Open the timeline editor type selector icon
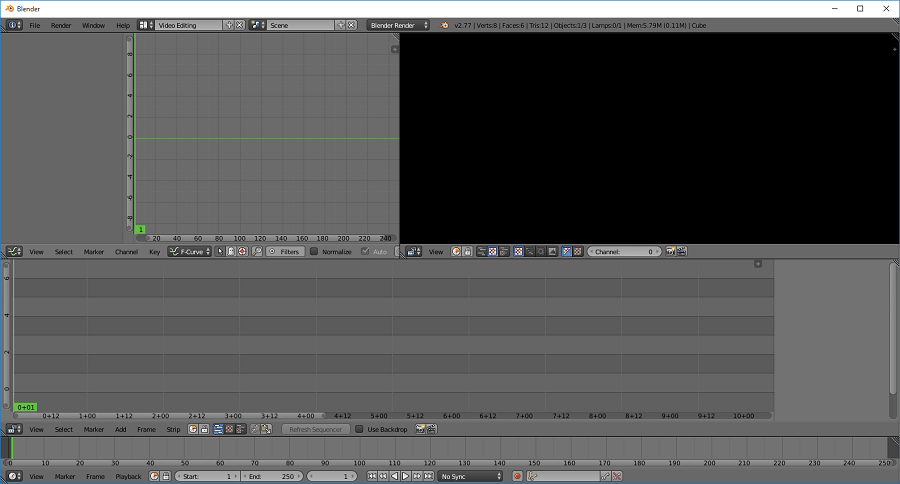 coord(14,476)
